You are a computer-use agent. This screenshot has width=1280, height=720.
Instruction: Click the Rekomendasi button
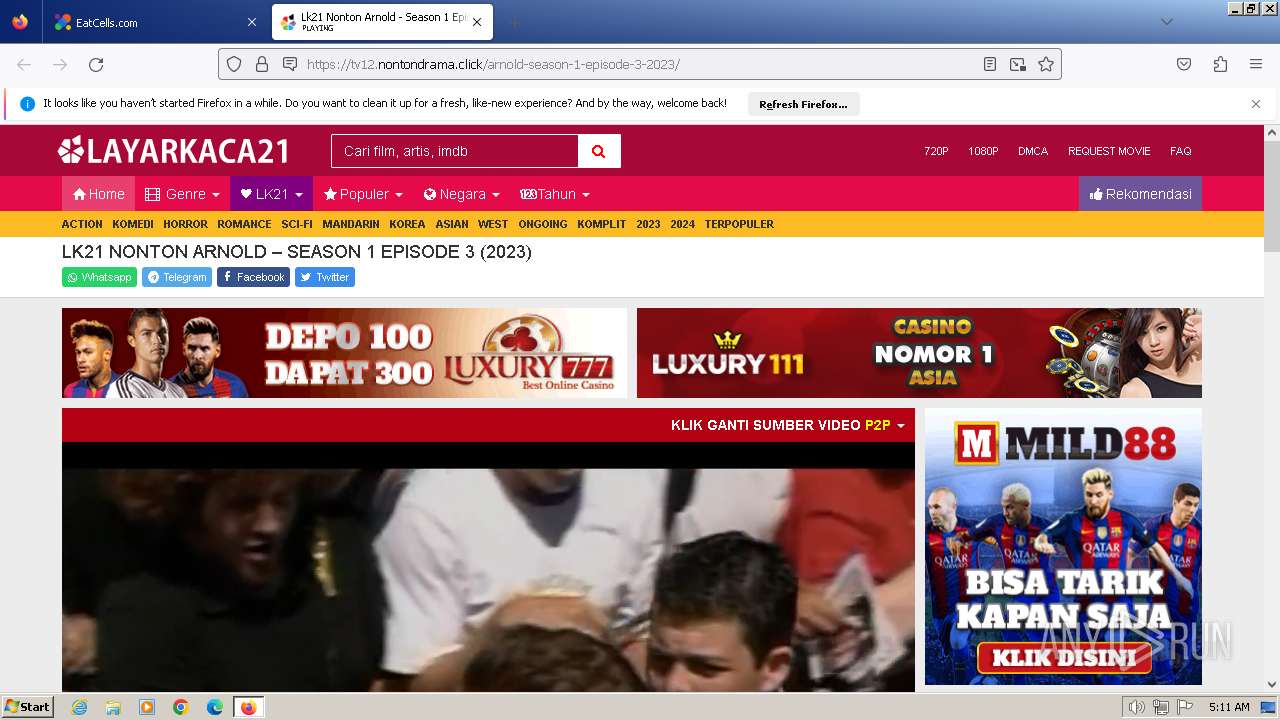pos(1140,194)
